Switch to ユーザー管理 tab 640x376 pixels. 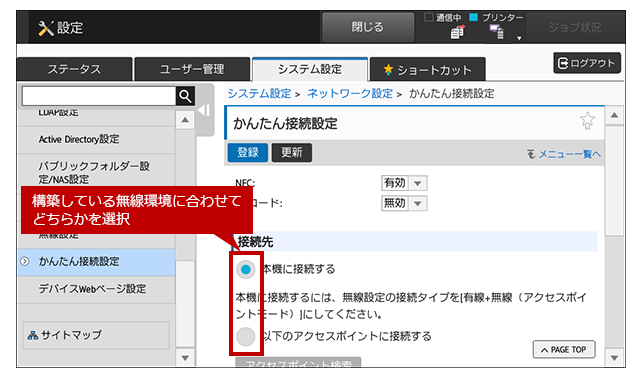click(192, 69)
